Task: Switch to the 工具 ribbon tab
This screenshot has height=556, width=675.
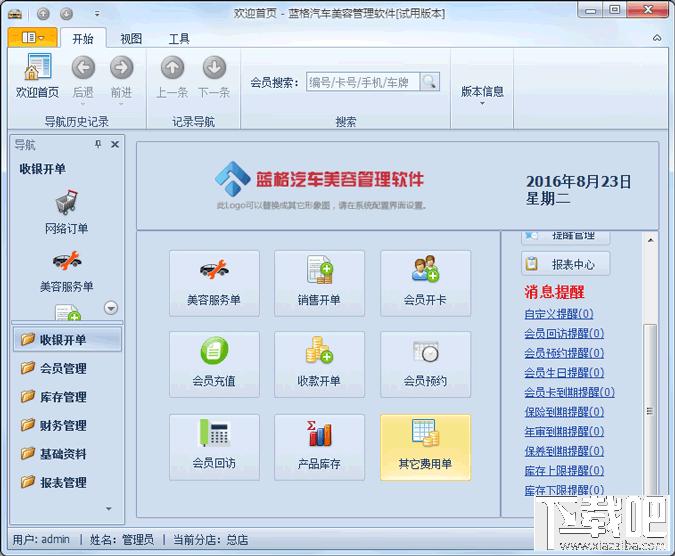Action: pos(179,39)
